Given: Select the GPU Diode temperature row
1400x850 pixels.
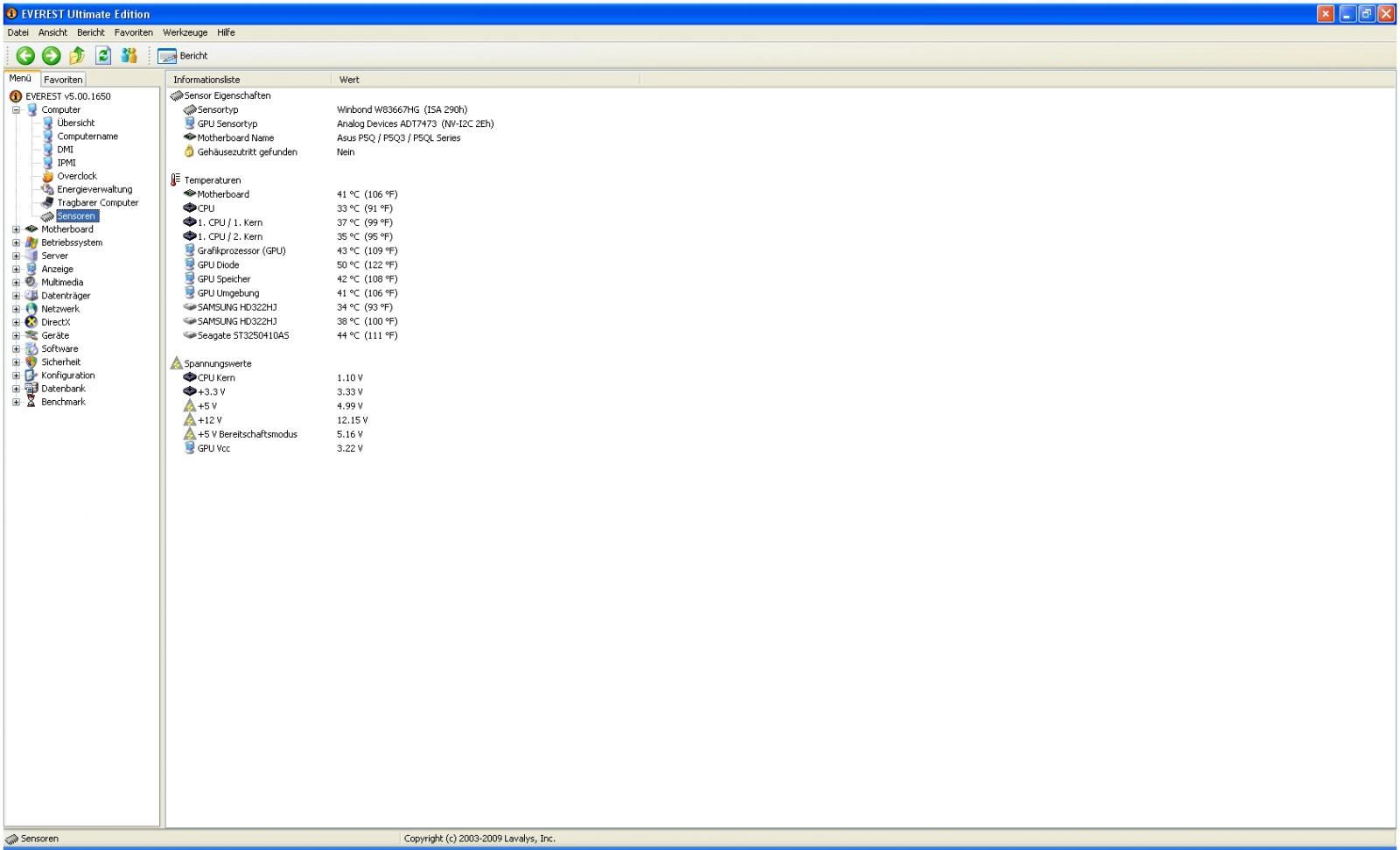Looking at the screenshot, I should coord(290,265).
